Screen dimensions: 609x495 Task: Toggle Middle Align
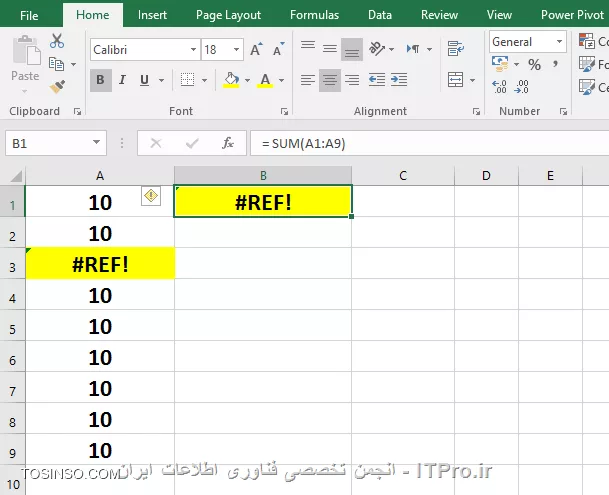[x=330, y=49]
